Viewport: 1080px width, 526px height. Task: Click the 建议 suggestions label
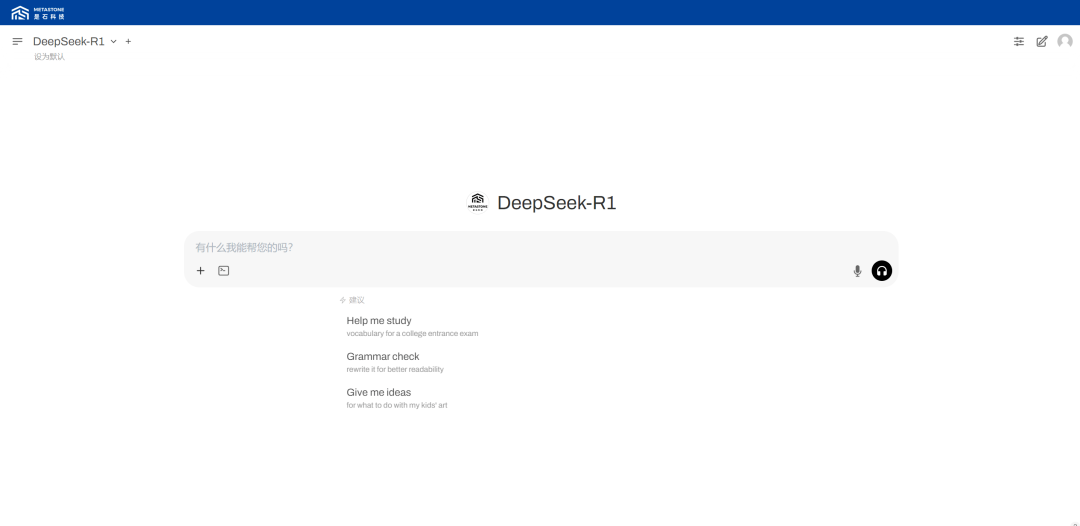click(352, 300)
